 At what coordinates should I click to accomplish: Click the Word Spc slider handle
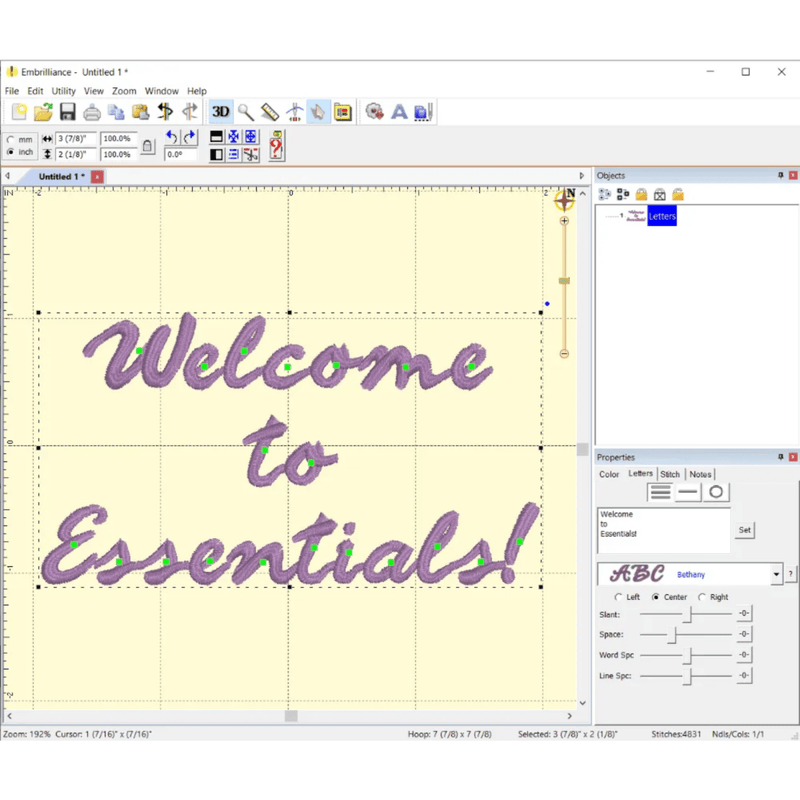pos(687,656)
